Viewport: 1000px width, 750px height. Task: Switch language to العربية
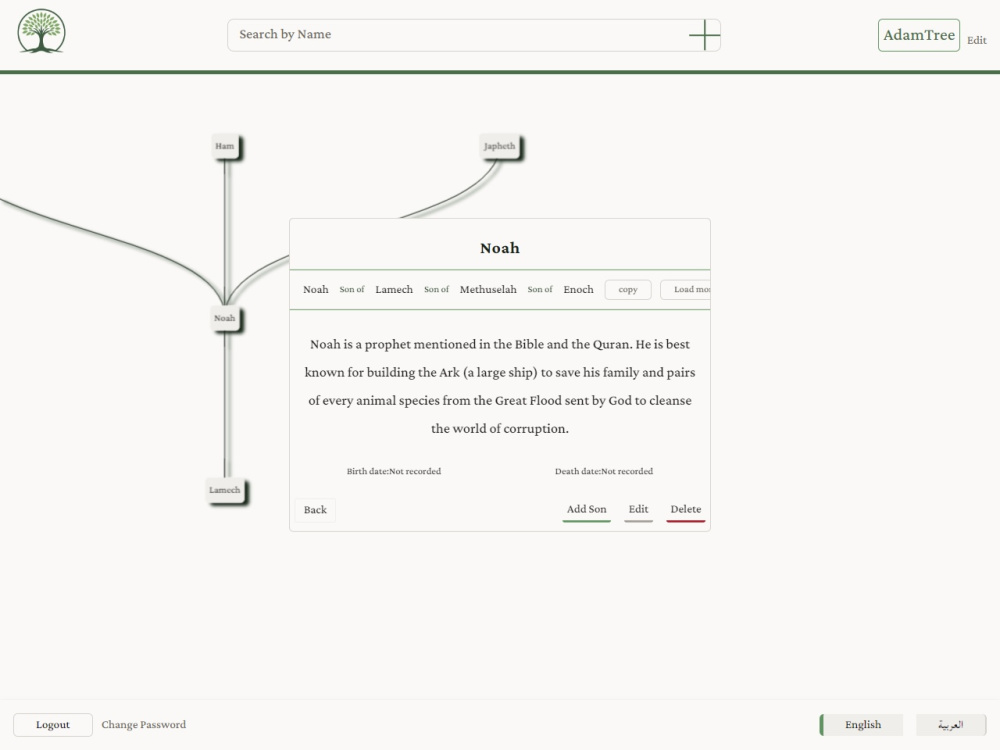click(x=951, y=724)
